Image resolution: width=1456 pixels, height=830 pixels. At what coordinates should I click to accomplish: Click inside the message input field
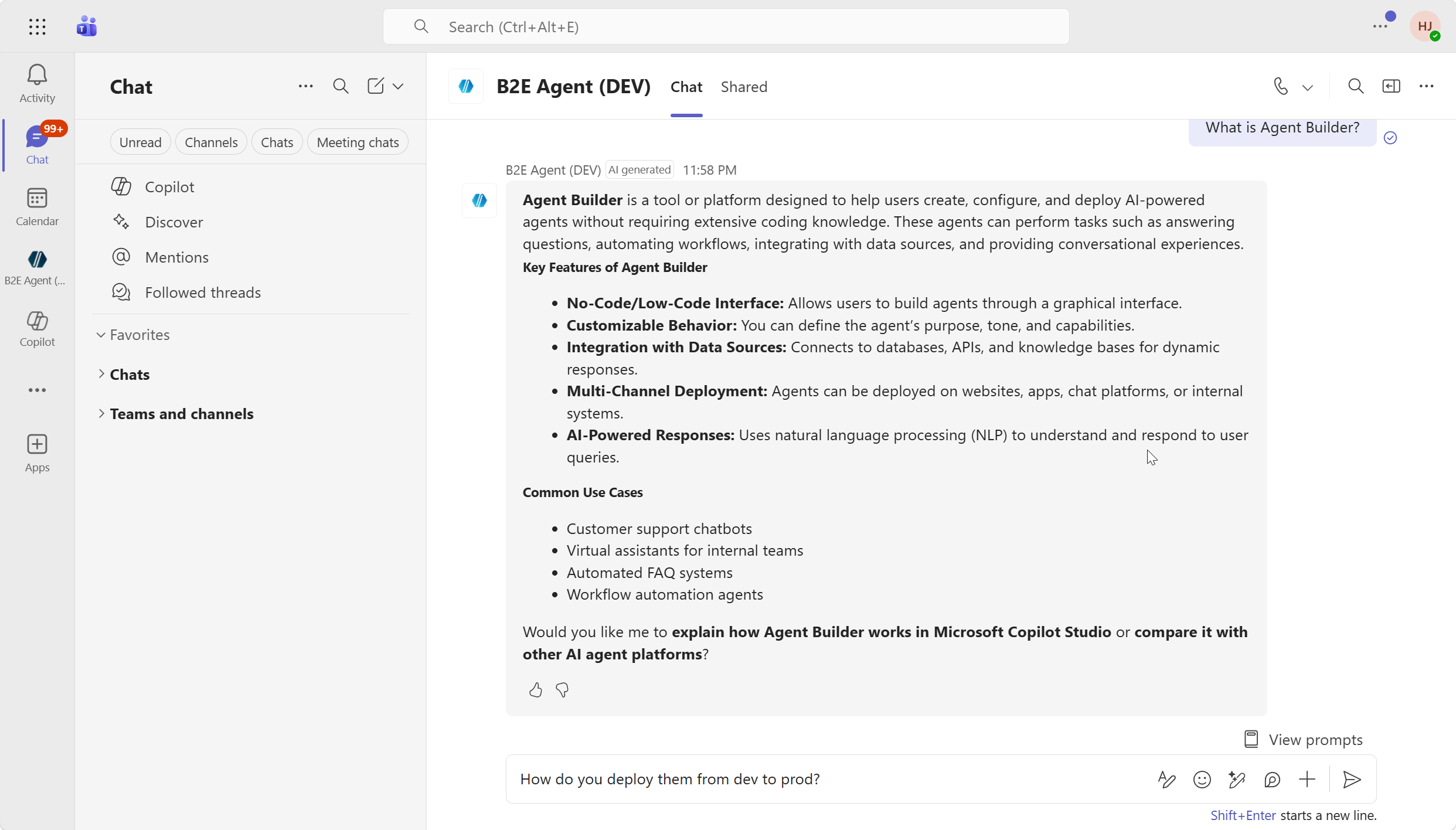(x=821, y=778)
